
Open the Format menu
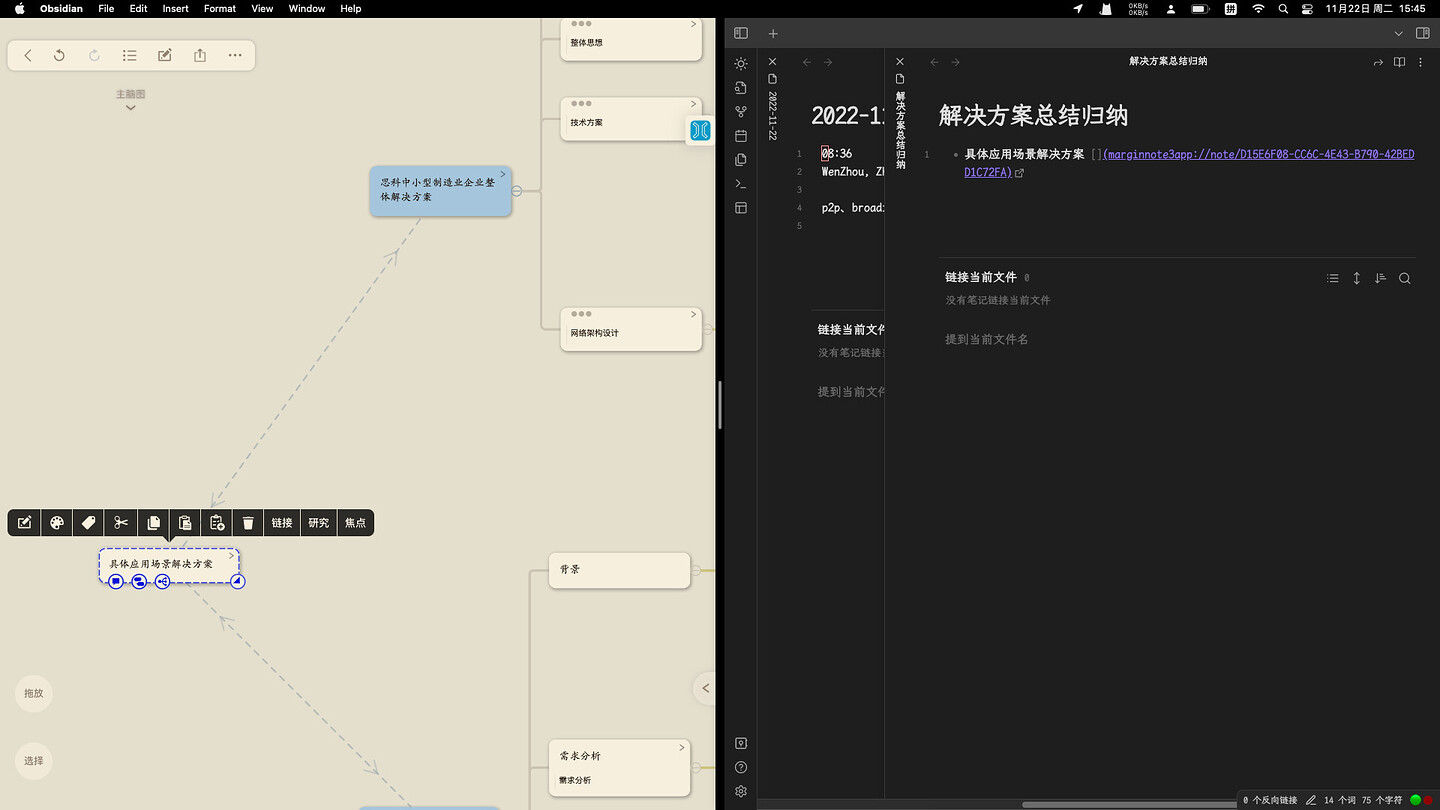(x=220, y=8)
